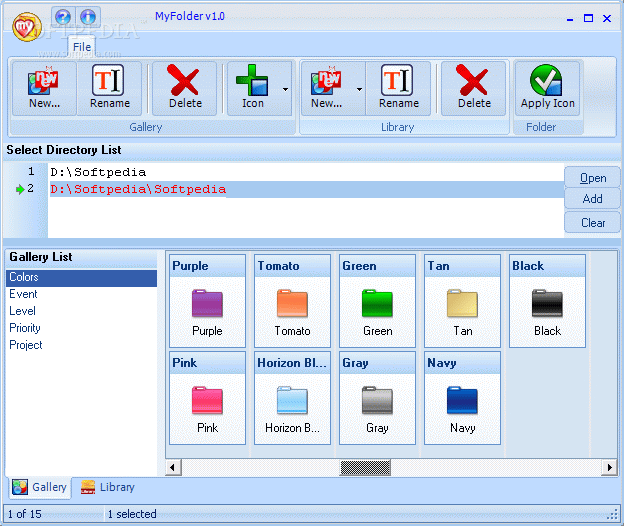The height and width of the screenshot is (526, 624).
Task: Select Priority in Gallery List
Action: tap(81, 328)
